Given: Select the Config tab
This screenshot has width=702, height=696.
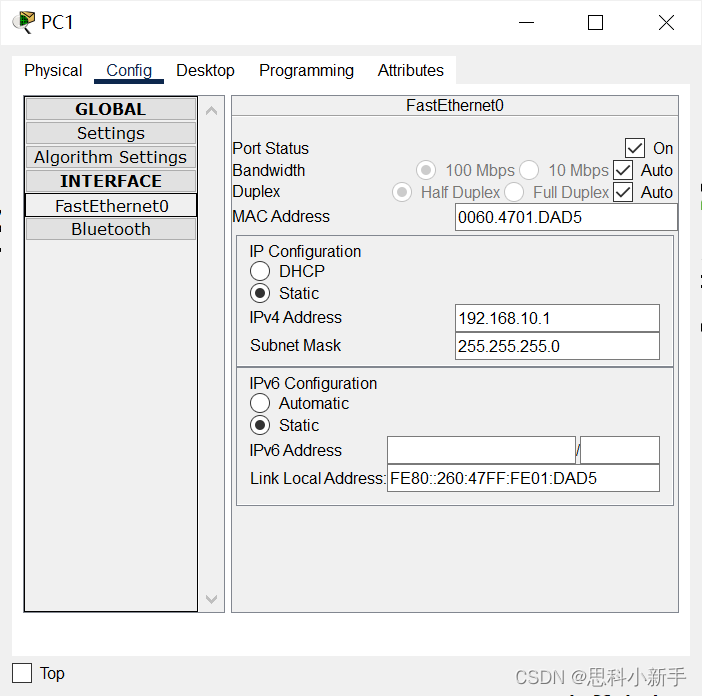Looking at the screenshot, I should coord(129,70).
